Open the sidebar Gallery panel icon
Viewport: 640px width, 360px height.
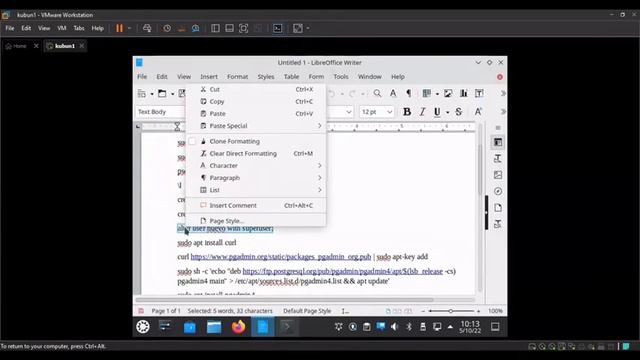[498, 175]
